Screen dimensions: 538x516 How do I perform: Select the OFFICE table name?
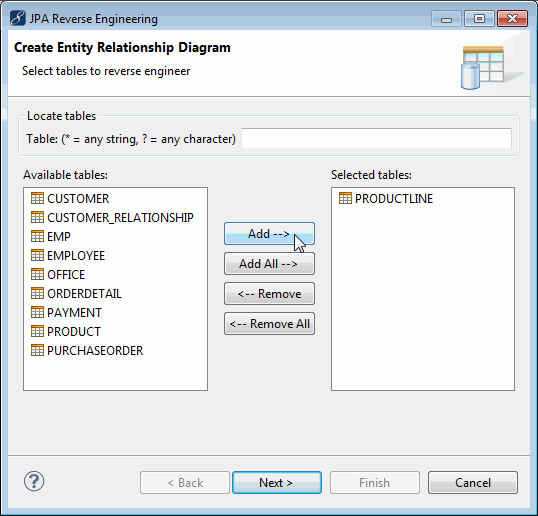(66, 275)
